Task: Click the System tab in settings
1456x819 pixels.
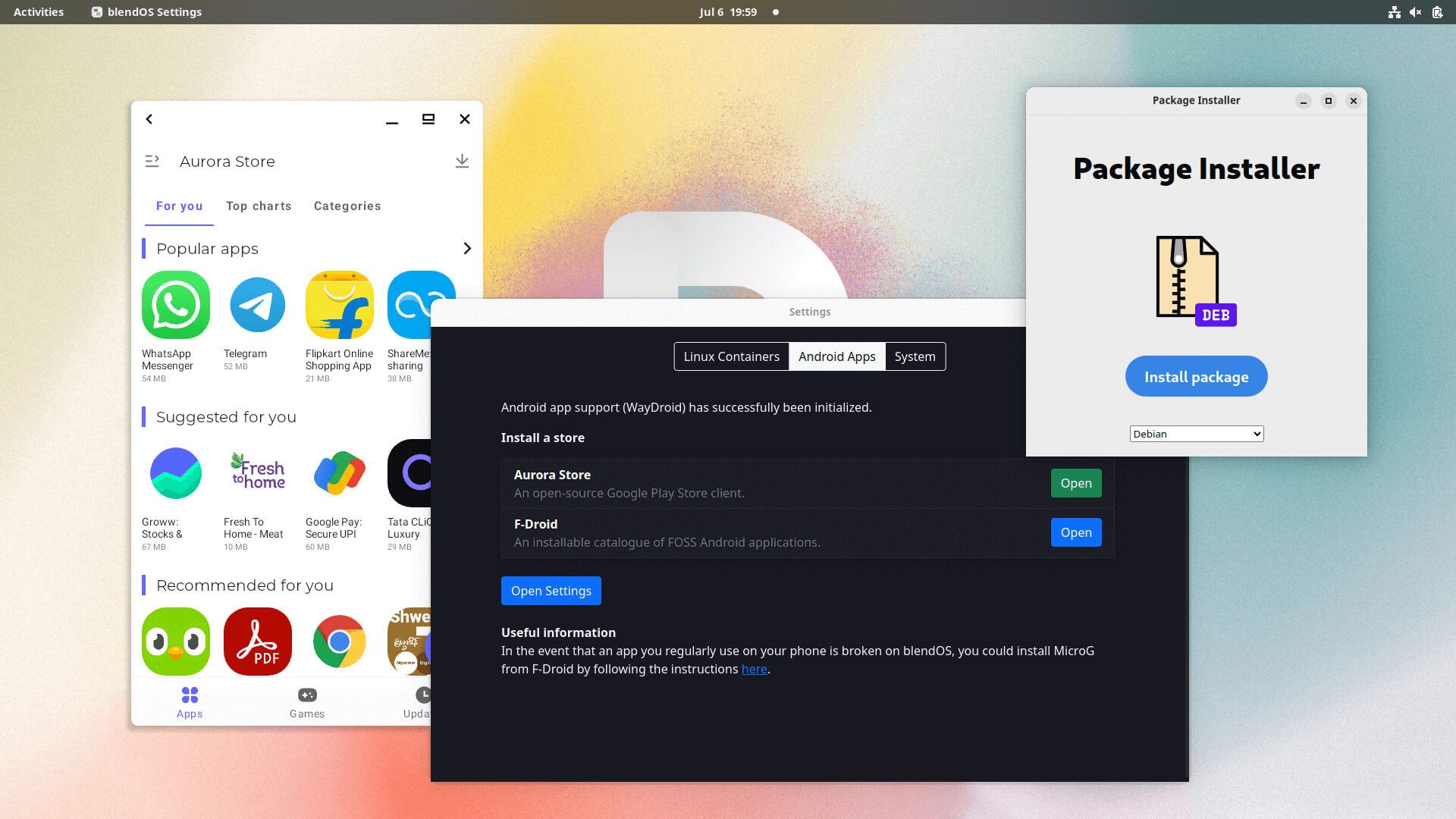Action: (x=913, y=356)
